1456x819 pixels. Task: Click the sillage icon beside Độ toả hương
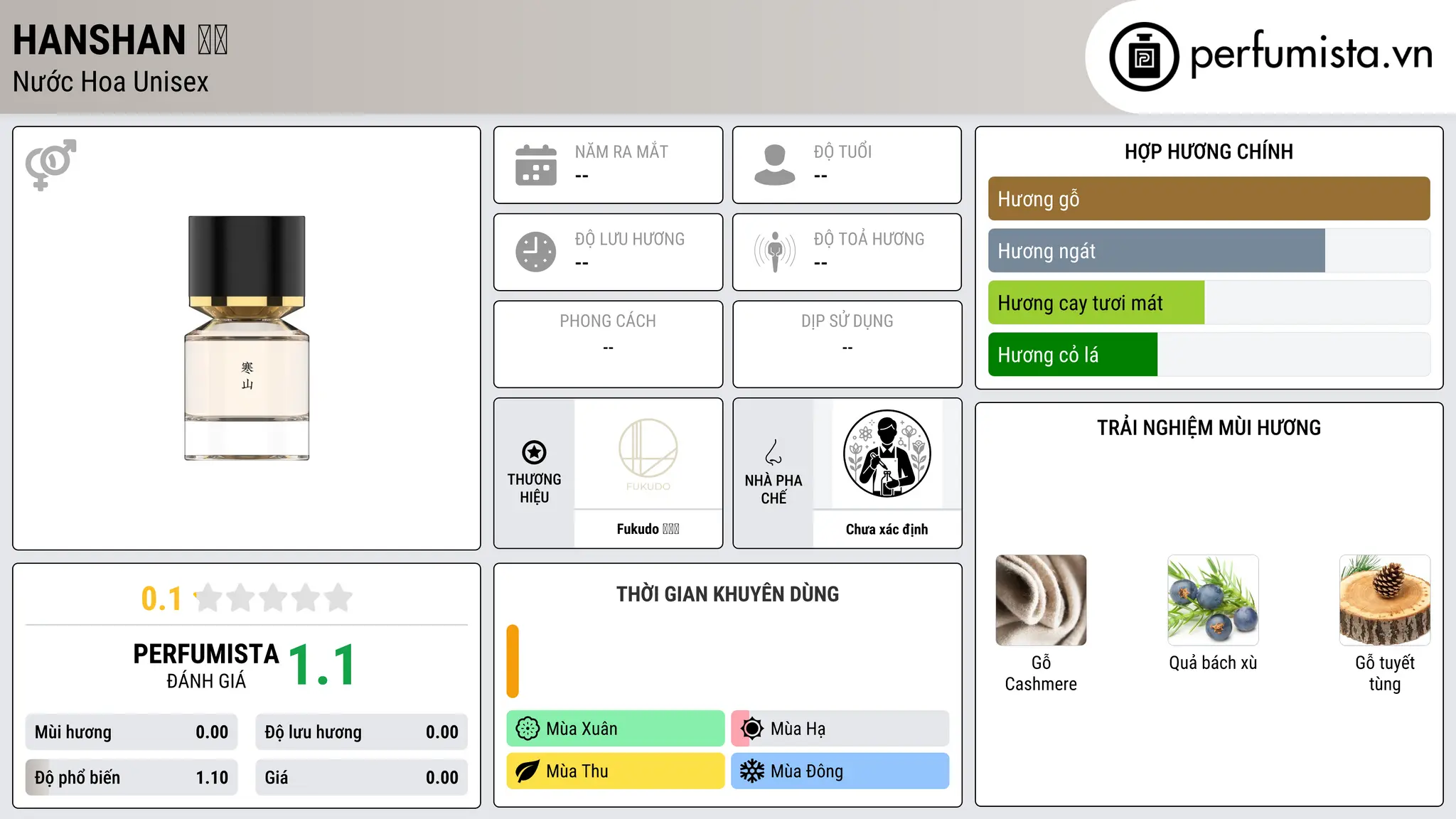[775, 252]
